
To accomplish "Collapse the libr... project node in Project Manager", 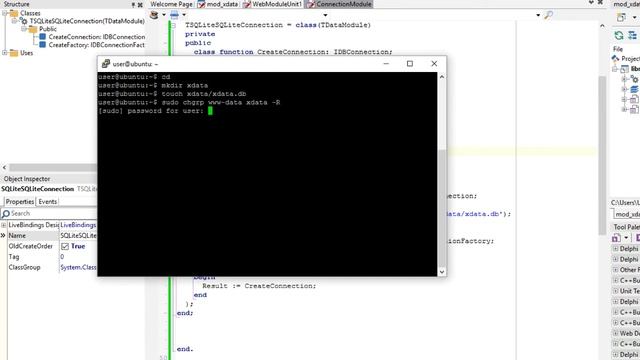I will (x=615, y=69).
